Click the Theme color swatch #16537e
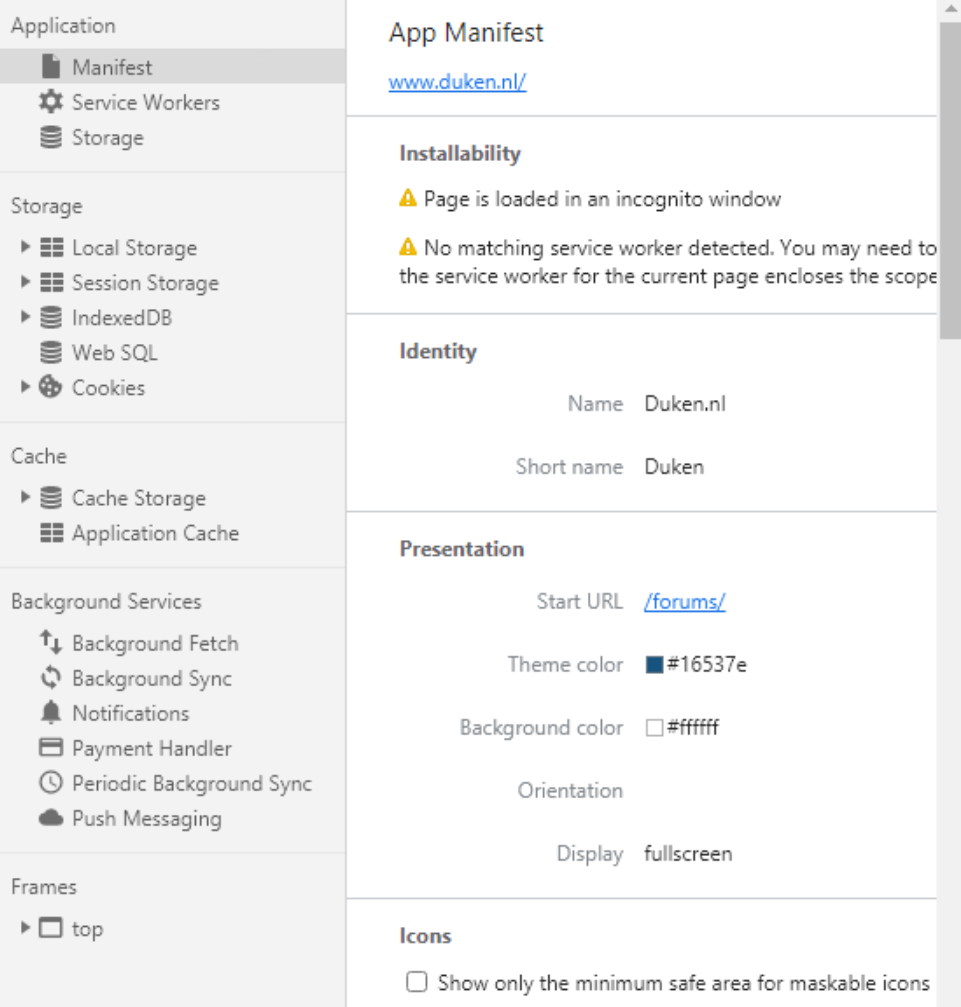The height and width of the screenshot is (1007, 961). click(654, 664)
